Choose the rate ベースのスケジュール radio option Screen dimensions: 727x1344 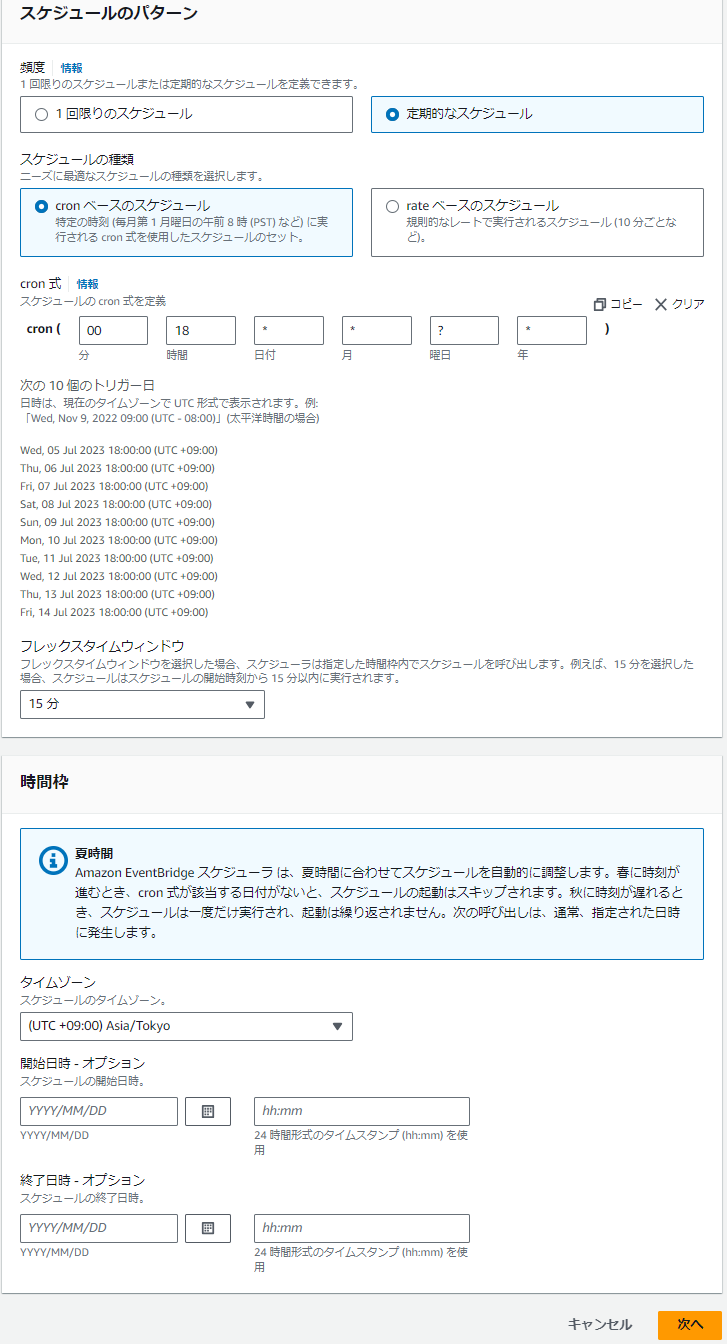(x=392, y=206)
